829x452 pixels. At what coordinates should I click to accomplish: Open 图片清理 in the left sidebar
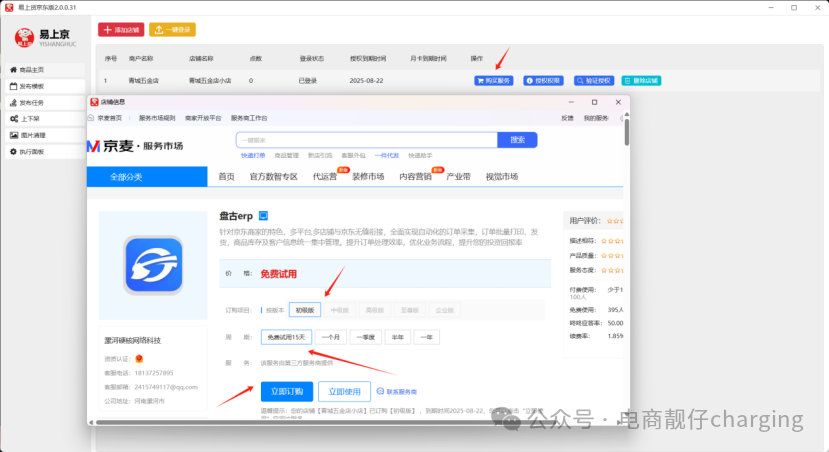tap(45, 135)
